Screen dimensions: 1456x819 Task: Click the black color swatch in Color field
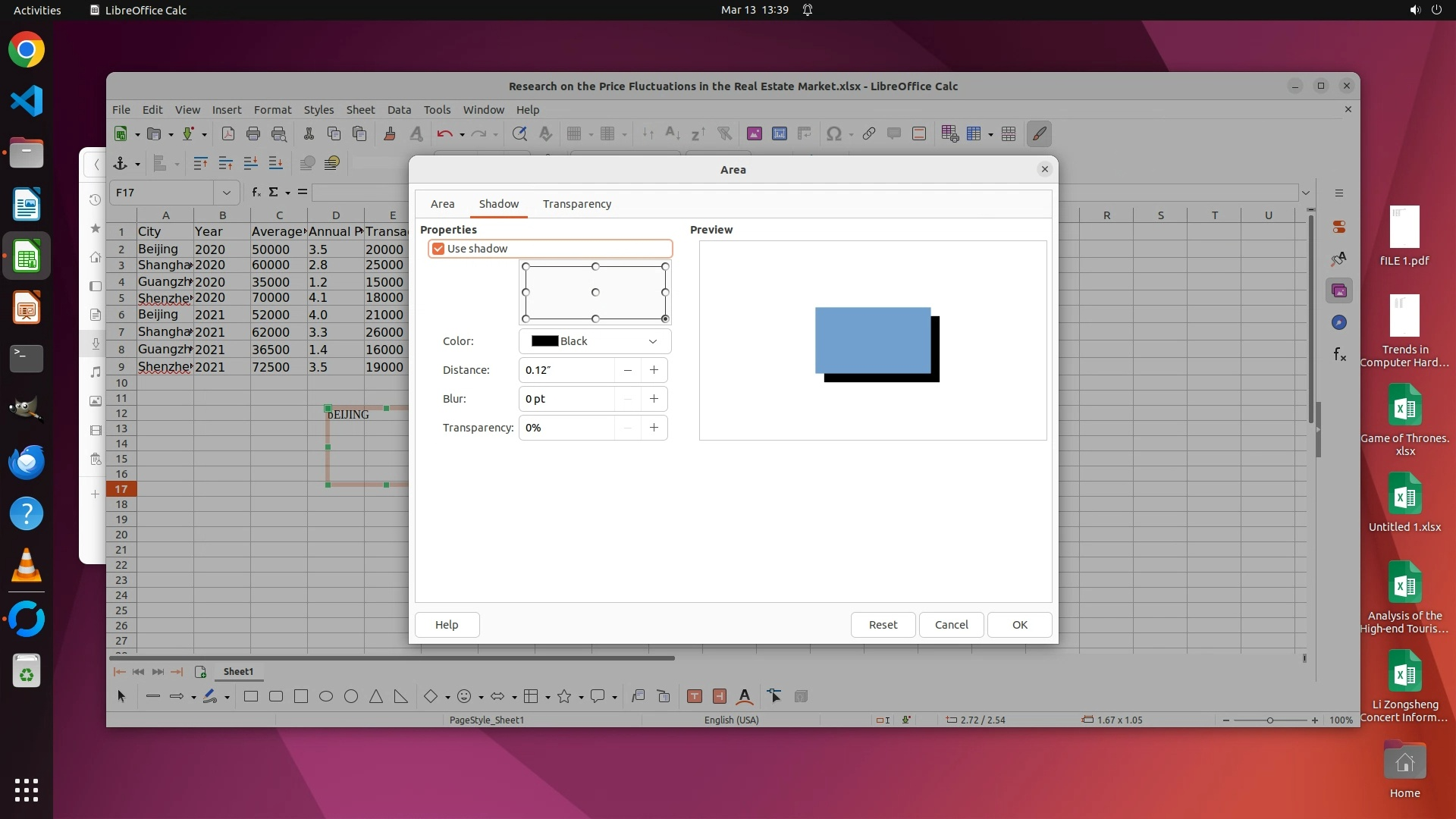click(x=544, y=341)
